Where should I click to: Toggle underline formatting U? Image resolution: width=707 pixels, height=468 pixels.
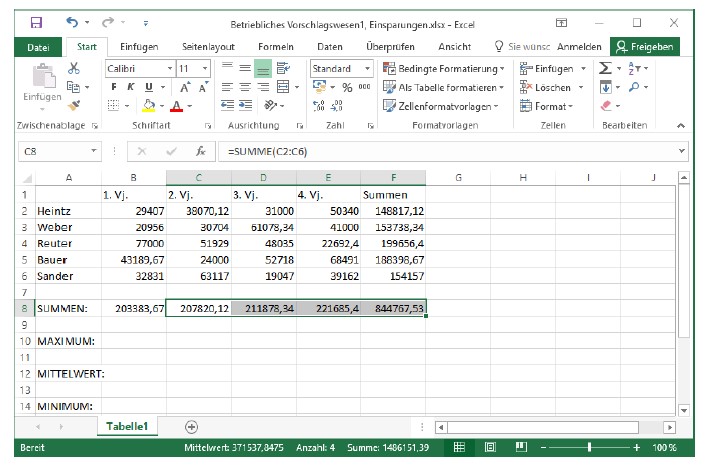[x=149, y=87]
